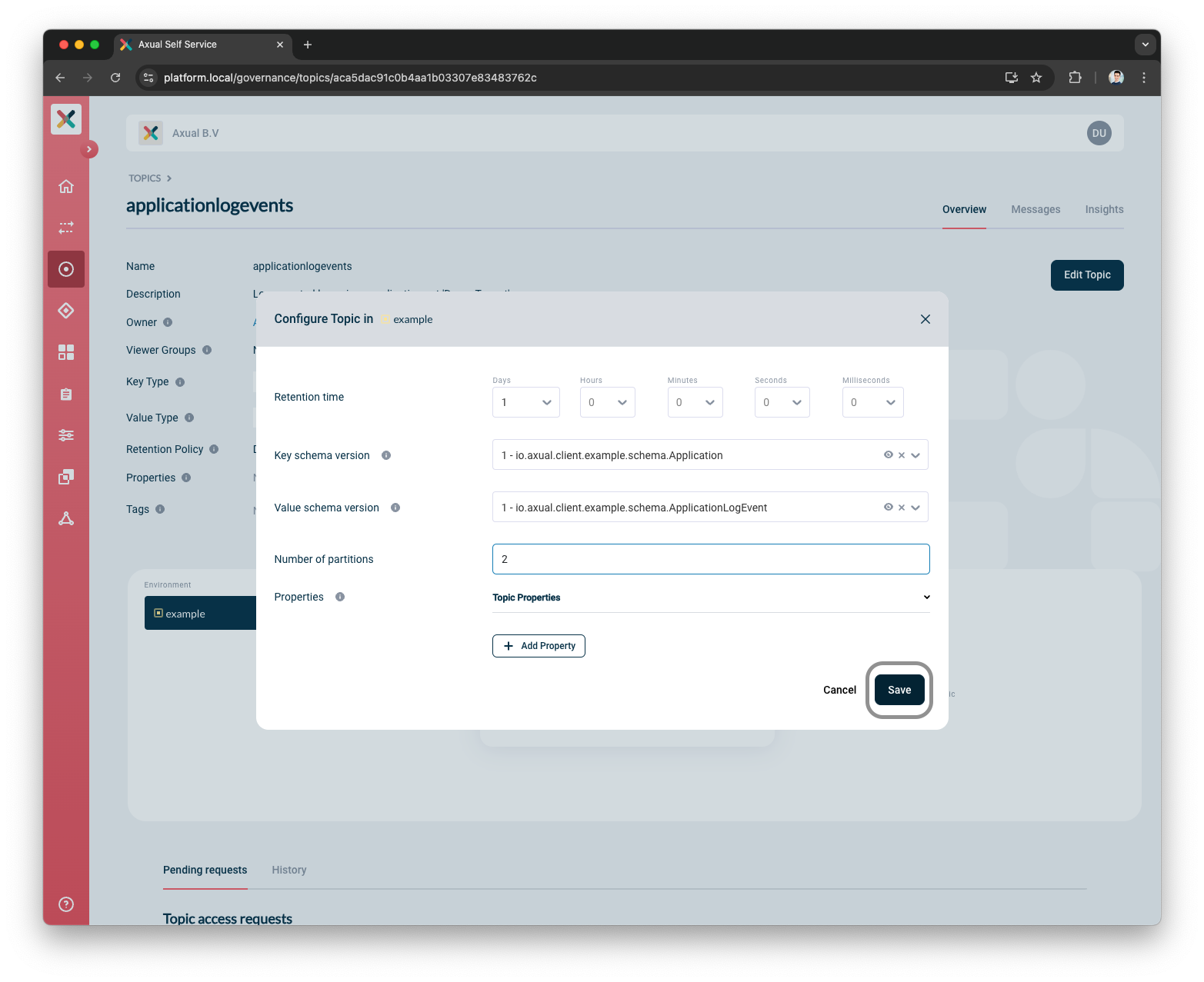
Task: Click the DU user avatar
Action: [x=1099, y=133]
